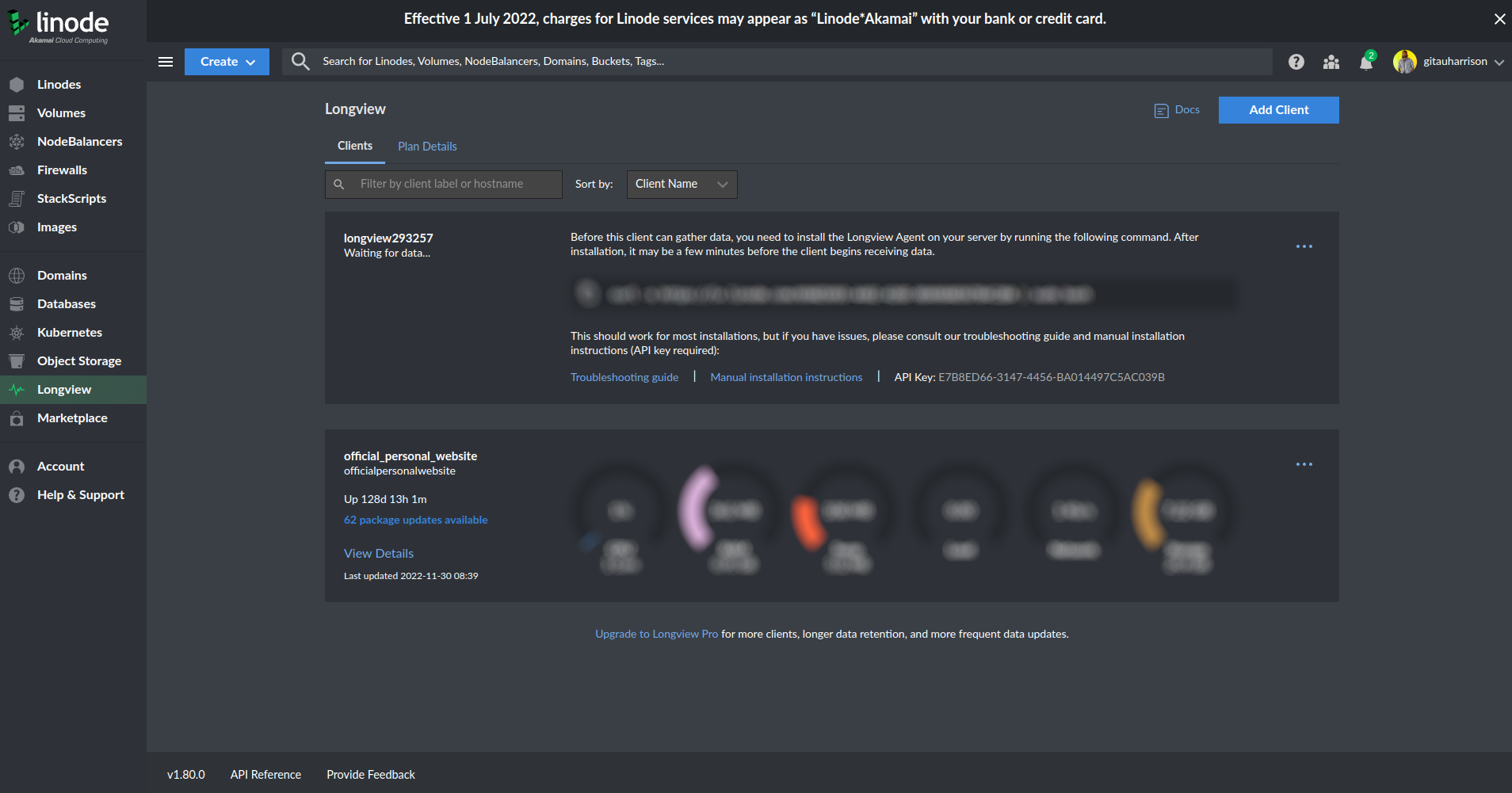Image resolution: width=1512 pixels, height=793 pixels.
Task: Expand the gitauharrison user menu
Action: coord(1449,62)
